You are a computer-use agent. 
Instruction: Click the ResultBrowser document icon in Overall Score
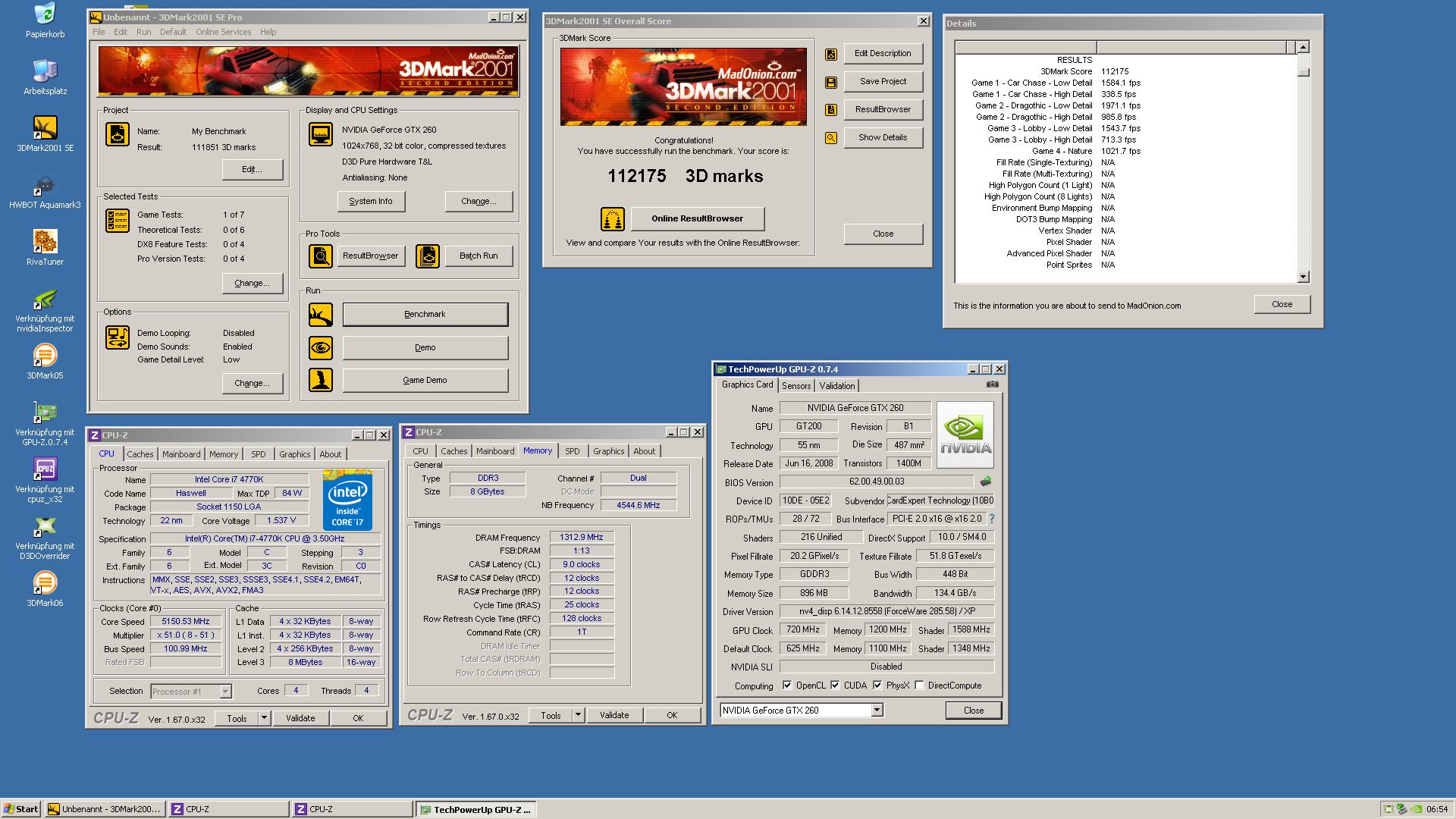point(831,110)
